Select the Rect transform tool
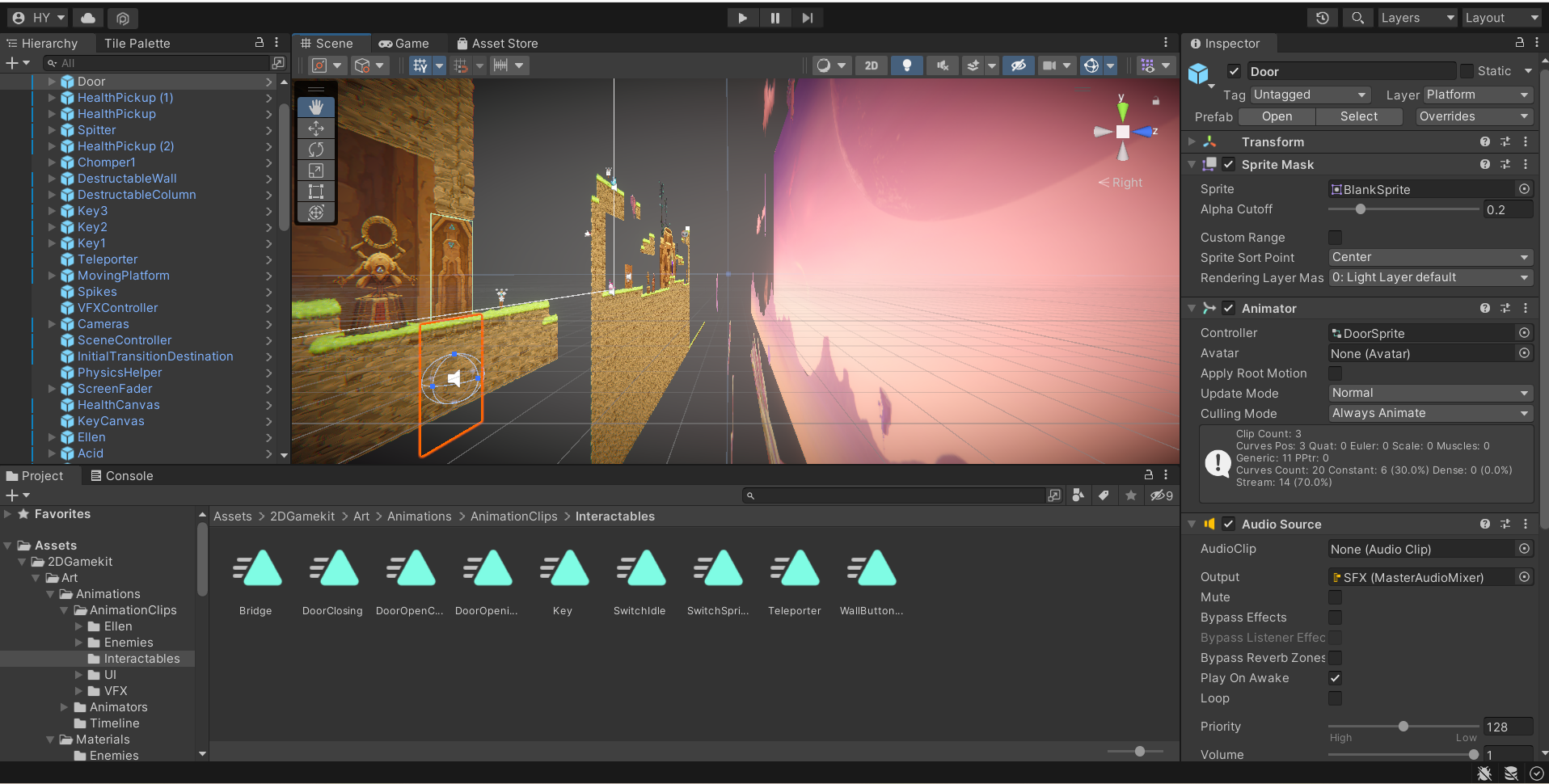This screenshot has height=784, width=1549. coord(316,191)
